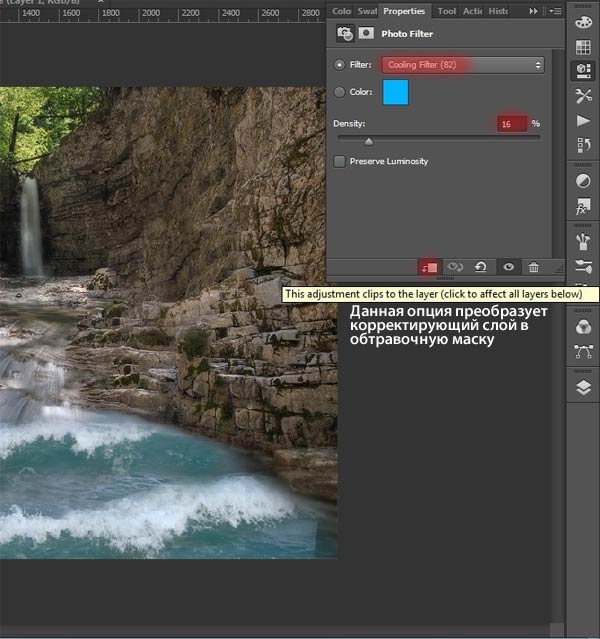Open Styles fx icon in dock
Screen dimensions: 600x639
point(583,206)
